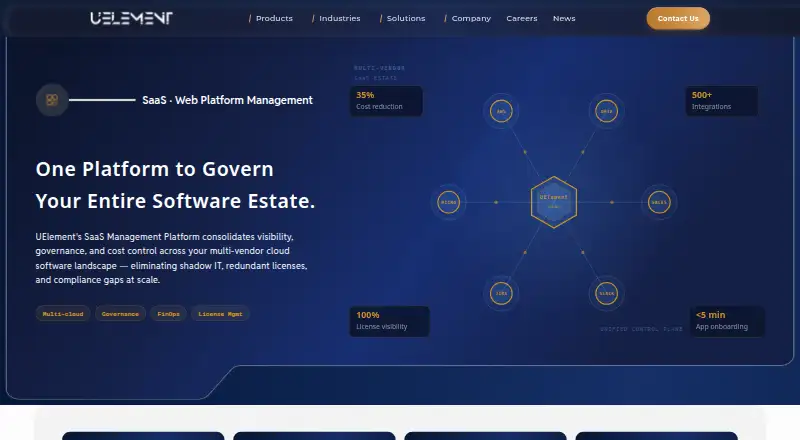This screenshot has height=440, width=800.
Task: Click the SLACK node in the diagram
Action: point(606,294)
